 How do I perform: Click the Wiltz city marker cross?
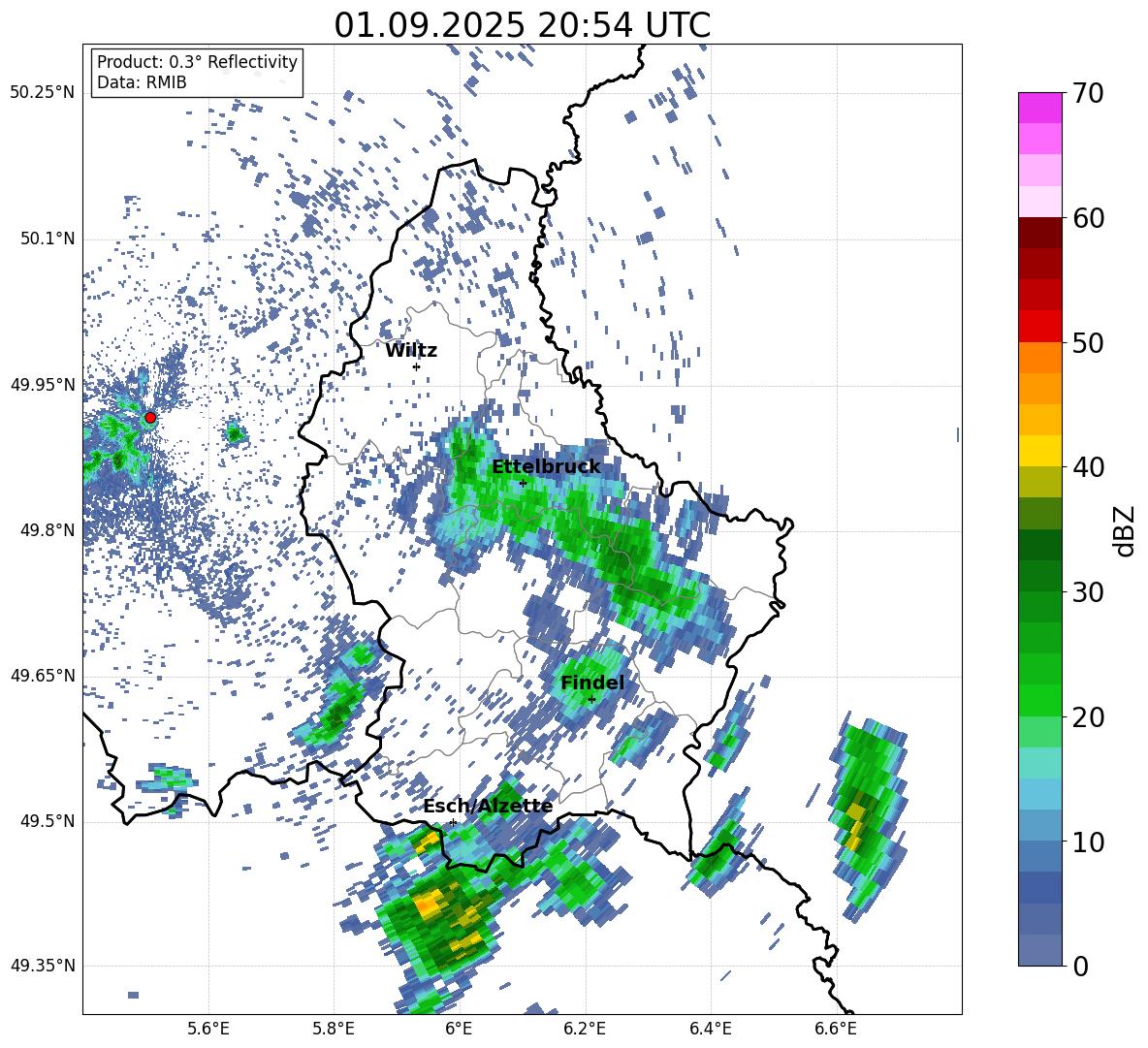tap(417, 366)
